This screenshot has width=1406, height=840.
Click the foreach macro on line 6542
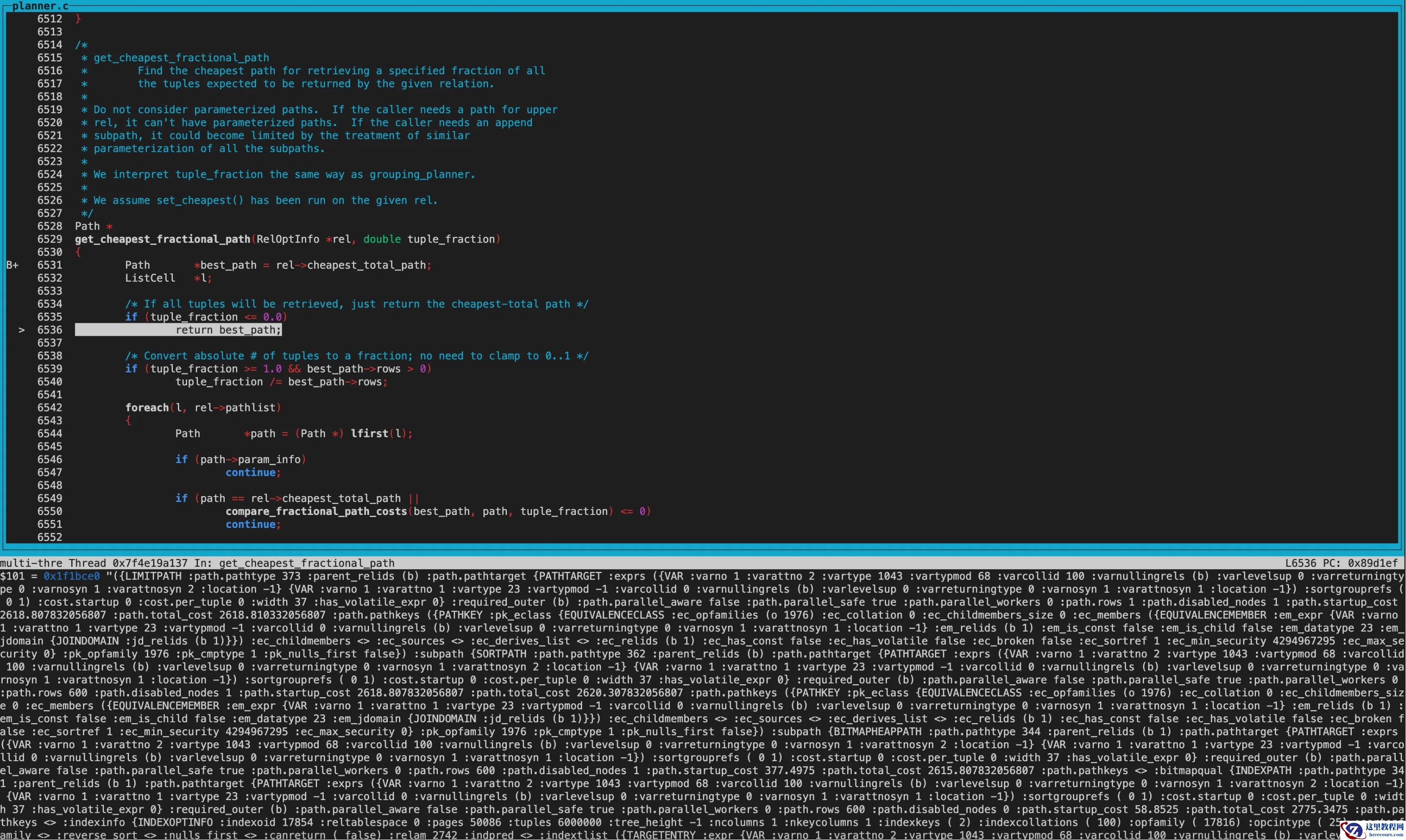[146, 407]
